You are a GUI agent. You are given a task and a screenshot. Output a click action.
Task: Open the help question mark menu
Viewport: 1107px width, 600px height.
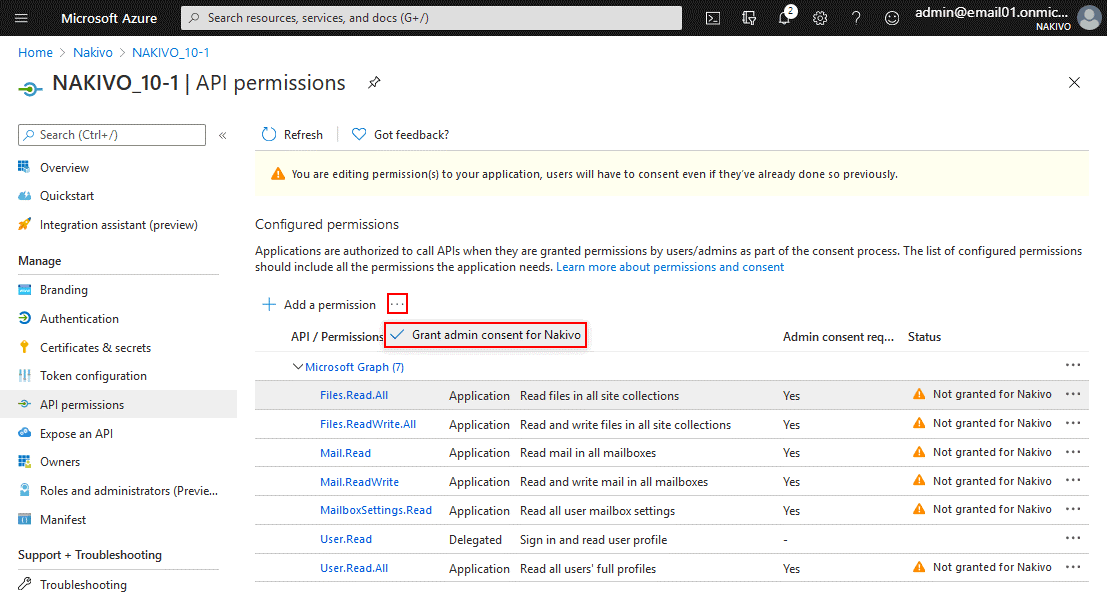pos(856,17)
